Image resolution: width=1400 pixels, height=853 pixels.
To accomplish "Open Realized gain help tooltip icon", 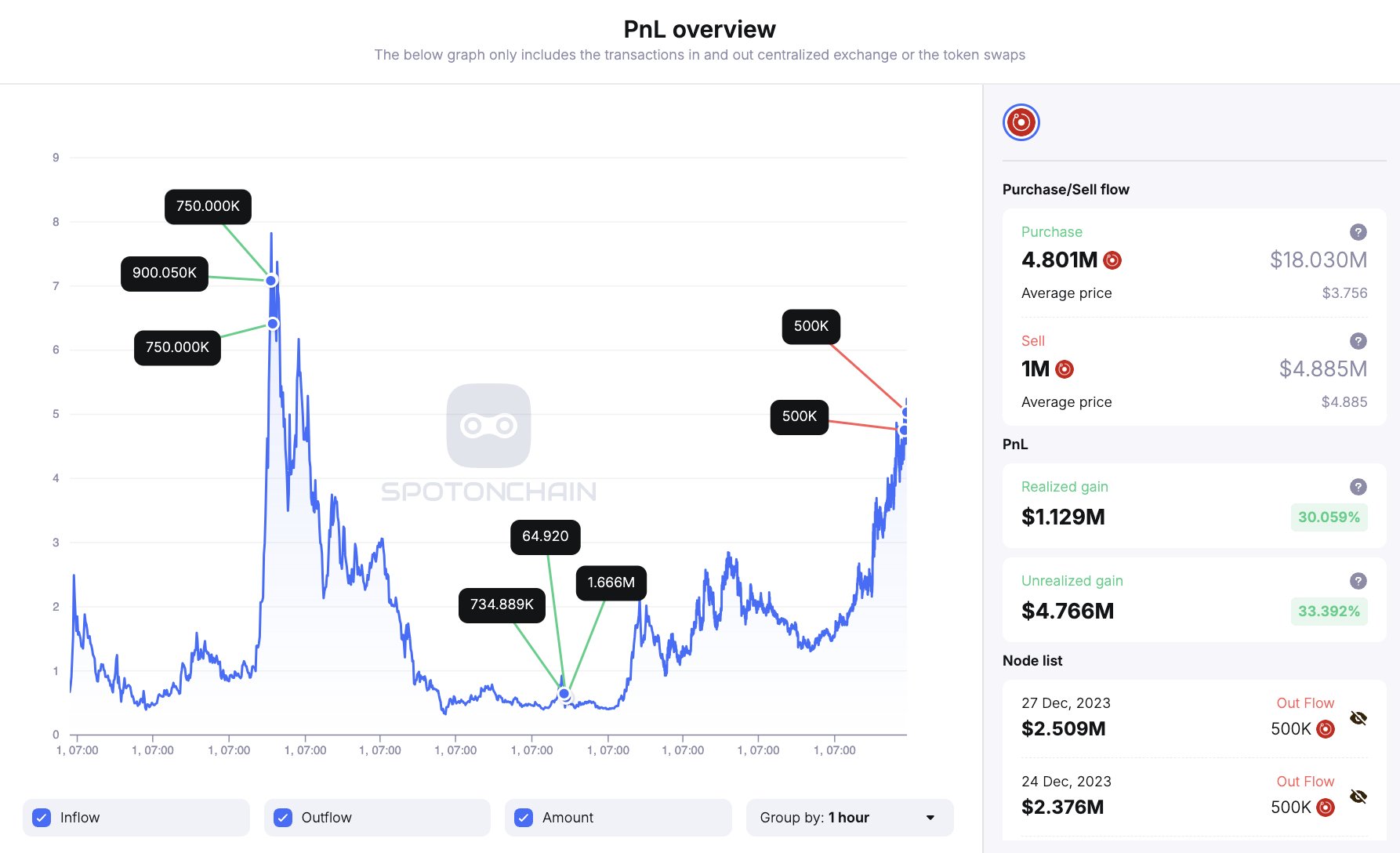I will tap(1358, 487).
